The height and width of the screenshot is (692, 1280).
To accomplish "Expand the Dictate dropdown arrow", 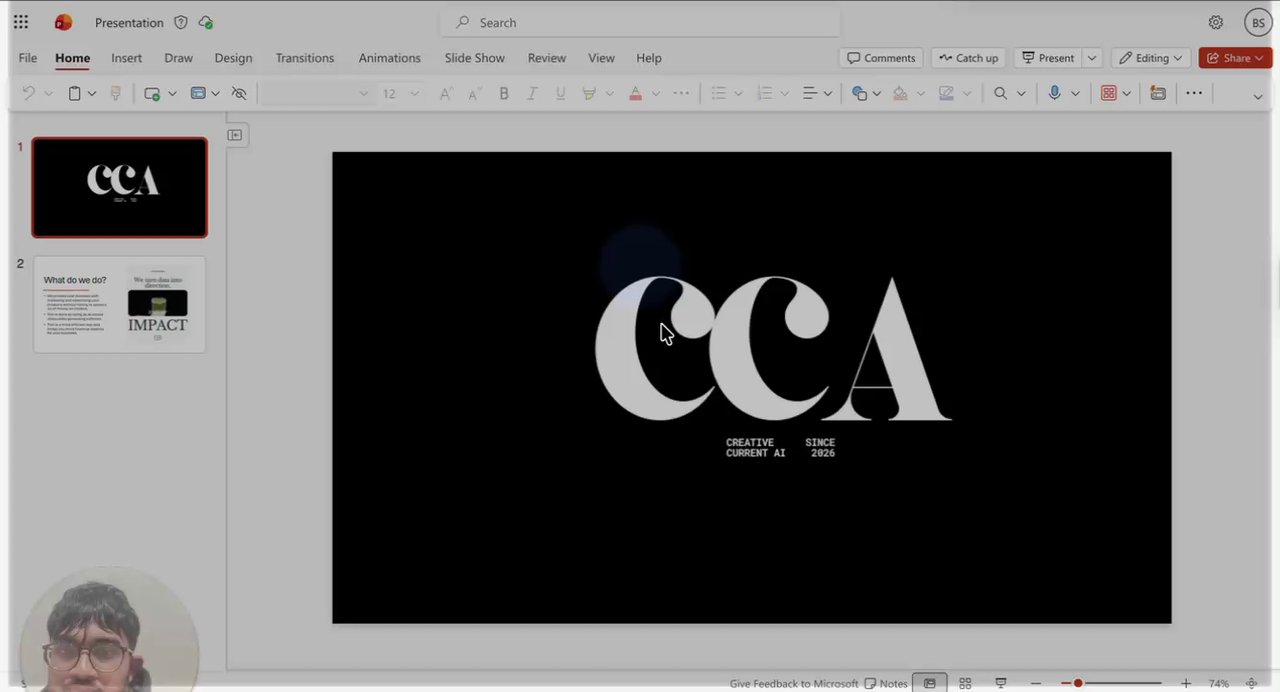I will (1075, 93).
